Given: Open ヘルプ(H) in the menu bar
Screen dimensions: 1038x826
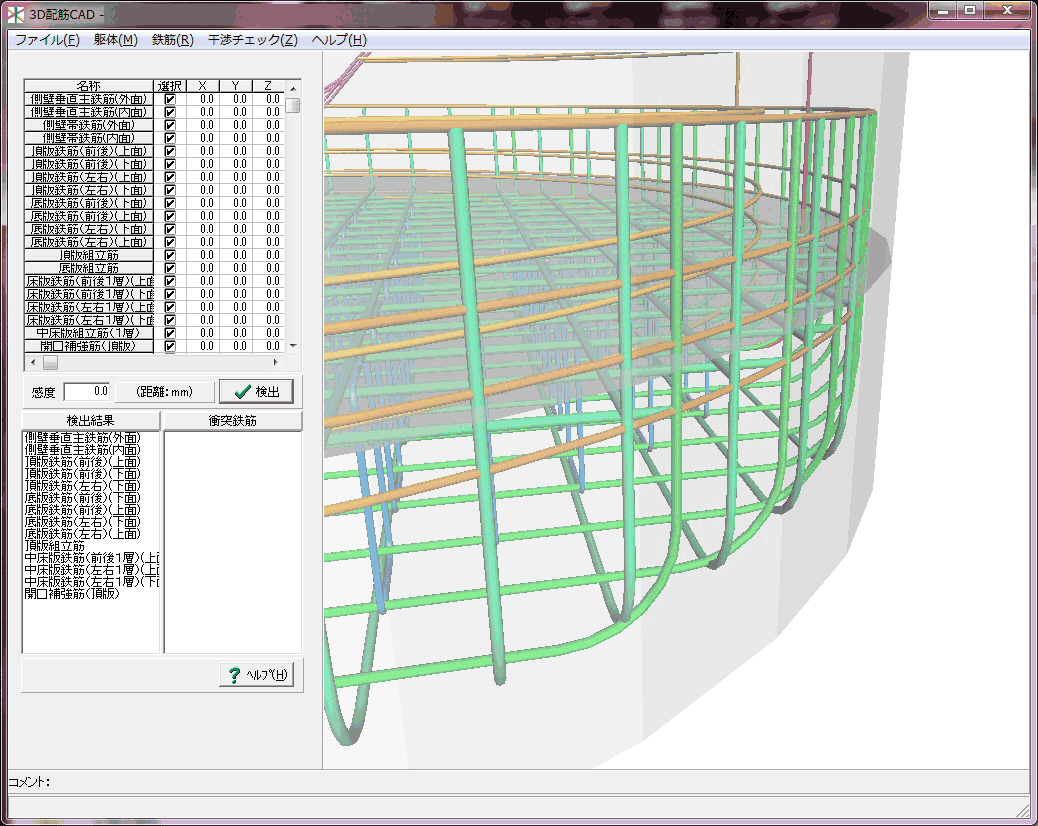Looking at the screenshot, I should click(x=339, y=40).
